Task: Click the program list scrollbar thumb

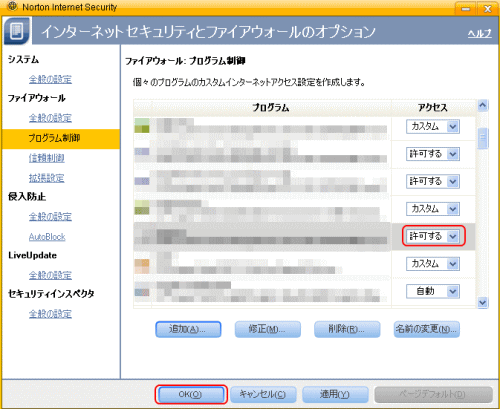Action: [x=483, y=138]
